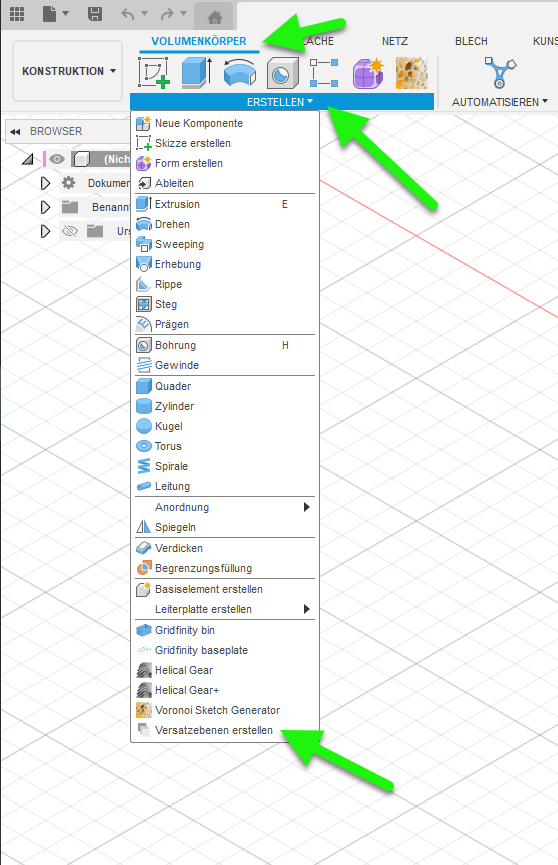
Task: Click the Automatisieren toolbar icon
Action: (x=500, y=72)
